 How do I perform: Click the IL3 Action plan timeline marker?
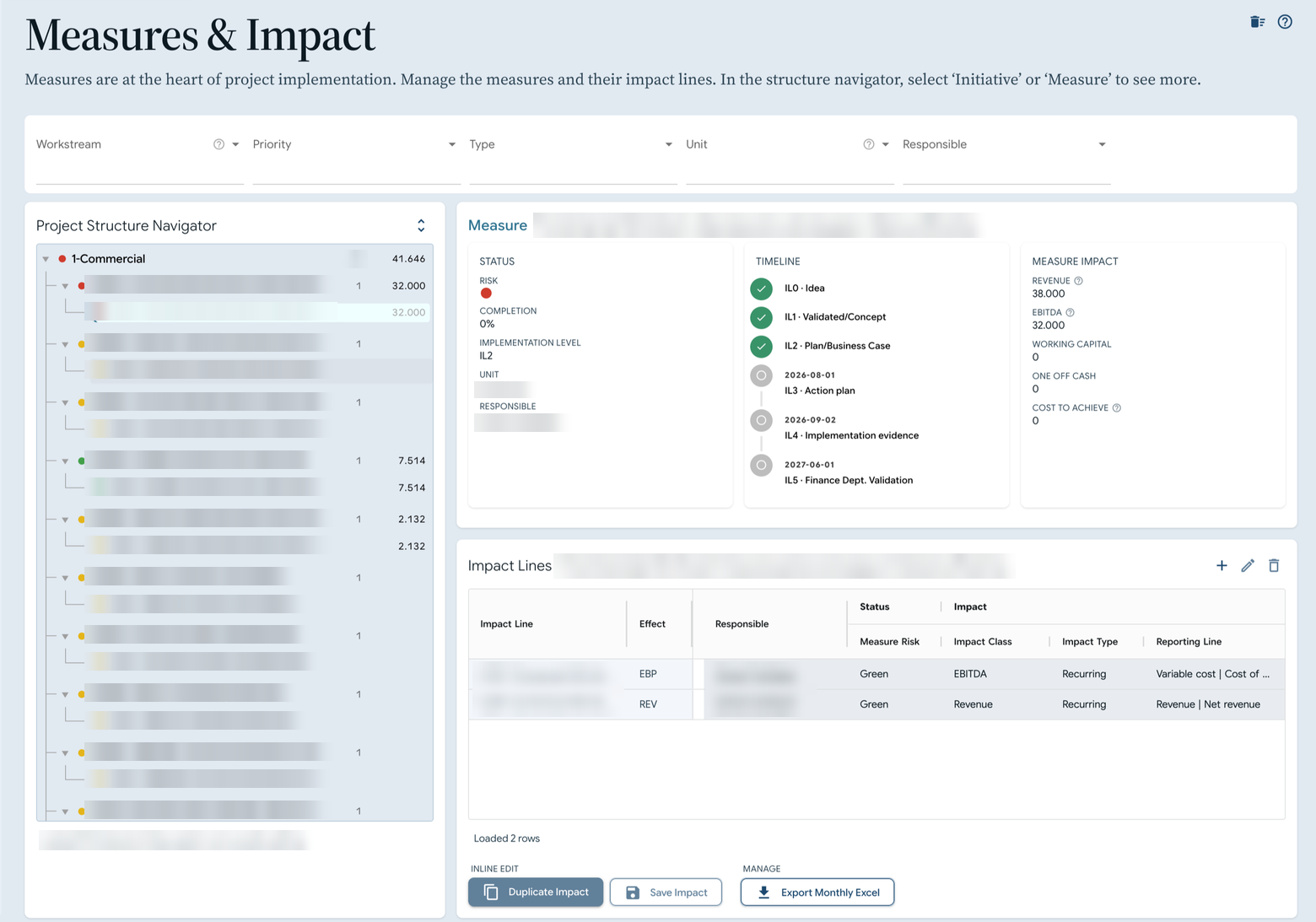point(761,375)
